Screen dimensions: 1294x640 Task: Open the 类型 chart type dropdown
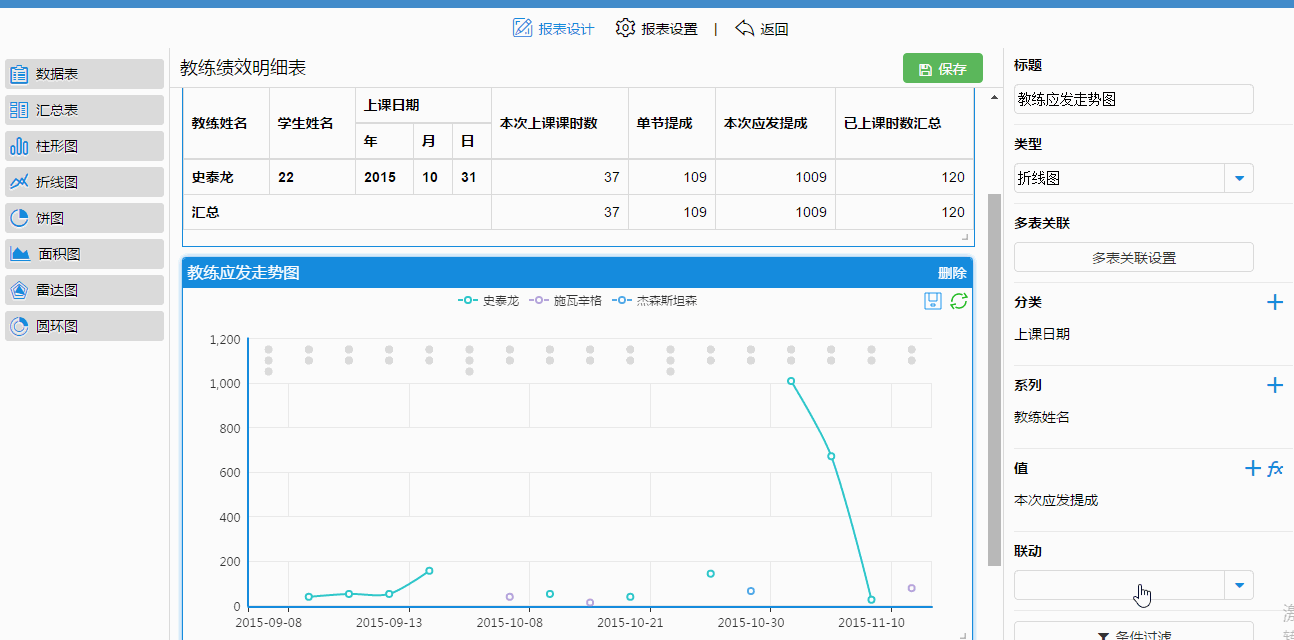(1239, 178)
